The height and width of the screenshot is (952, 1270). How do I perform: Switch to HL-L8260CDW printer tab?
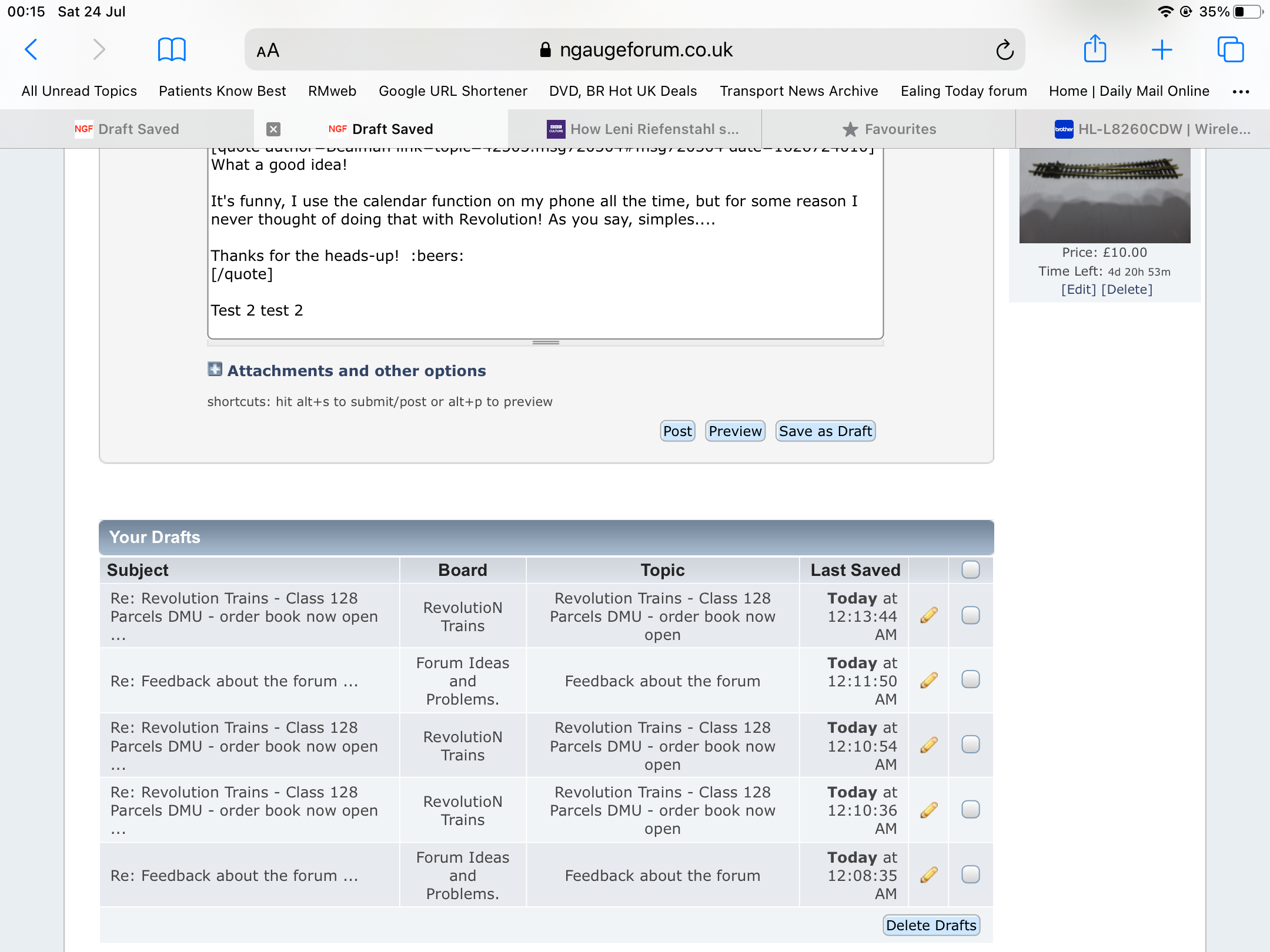click(x=1143, y=129)
